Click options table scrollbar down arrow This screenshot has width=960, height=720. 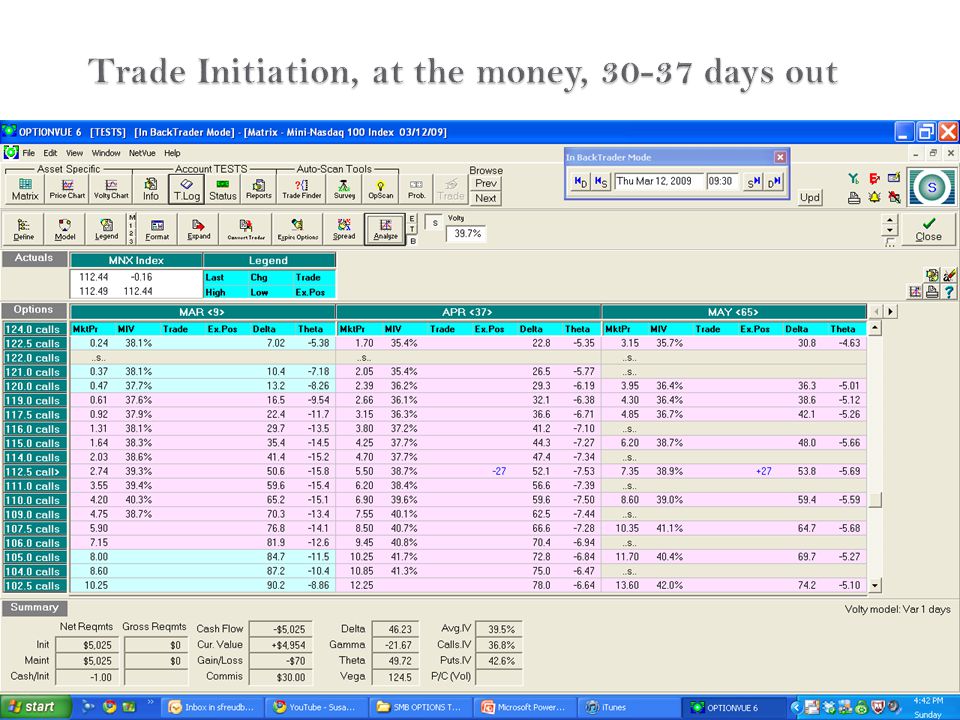pos(875,585)
